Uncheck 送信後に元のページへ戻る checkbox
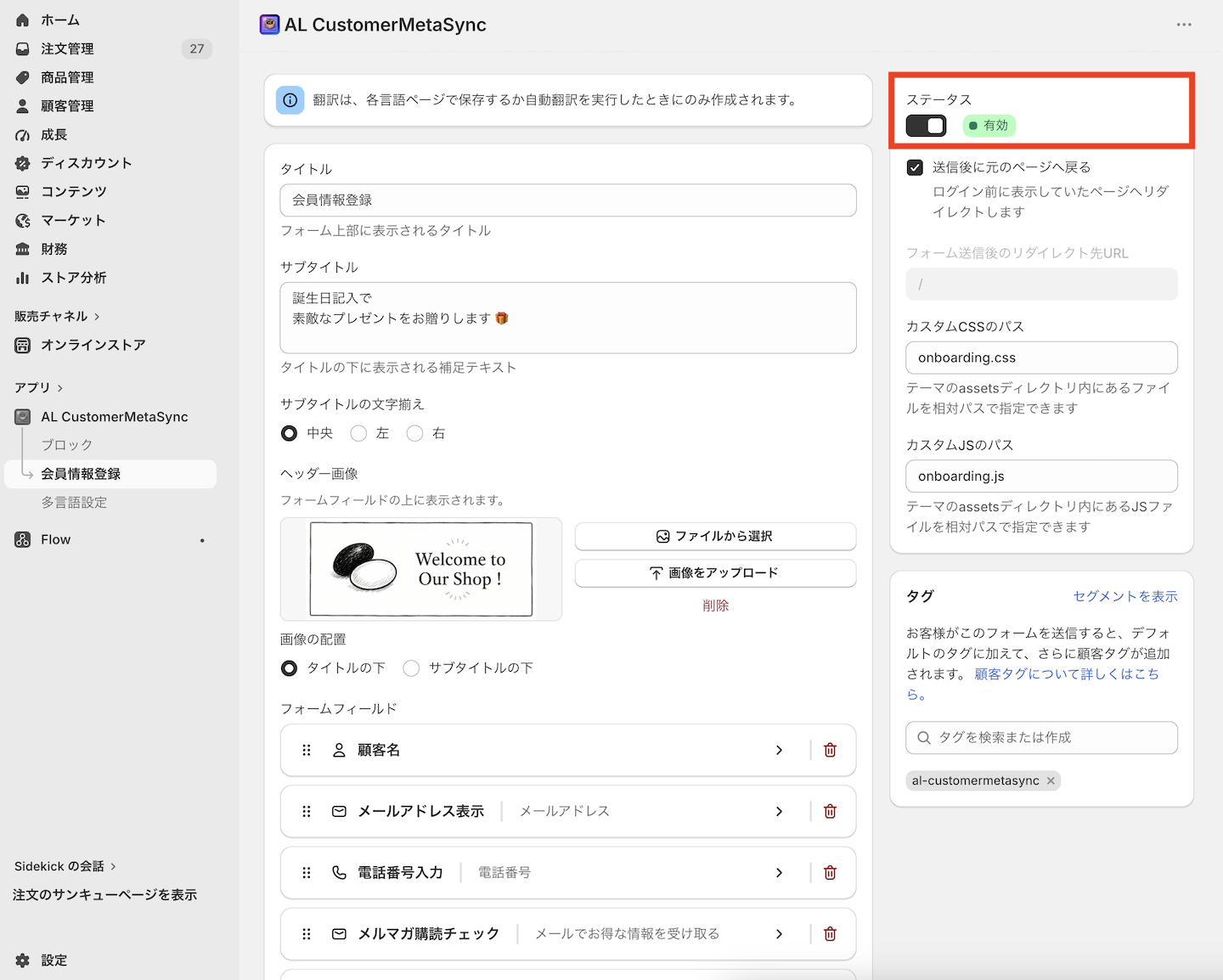The height and width of the screenshot is (980, 1223). pyautogui.click(x=915, y=167)
